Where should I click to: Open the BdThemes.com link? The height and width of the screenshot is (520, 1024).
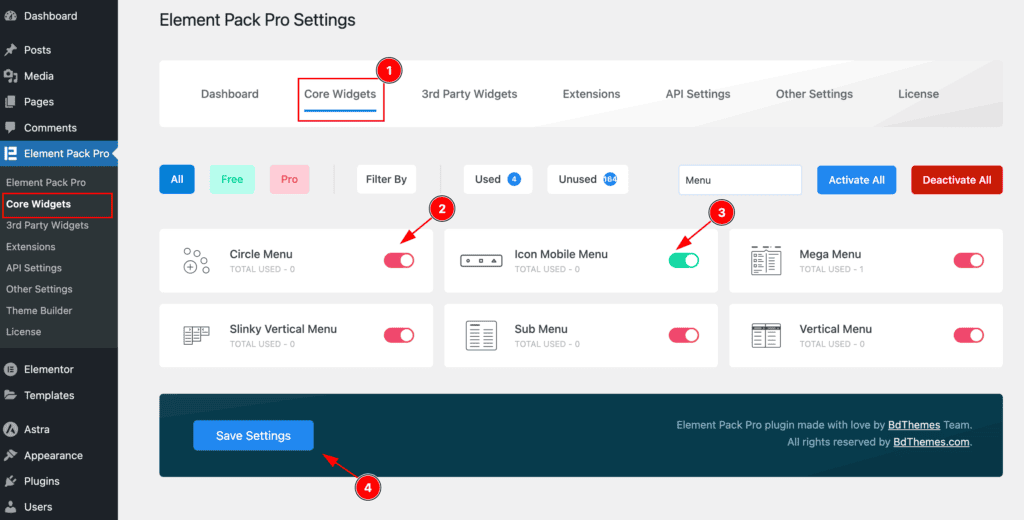coord(932,442)
